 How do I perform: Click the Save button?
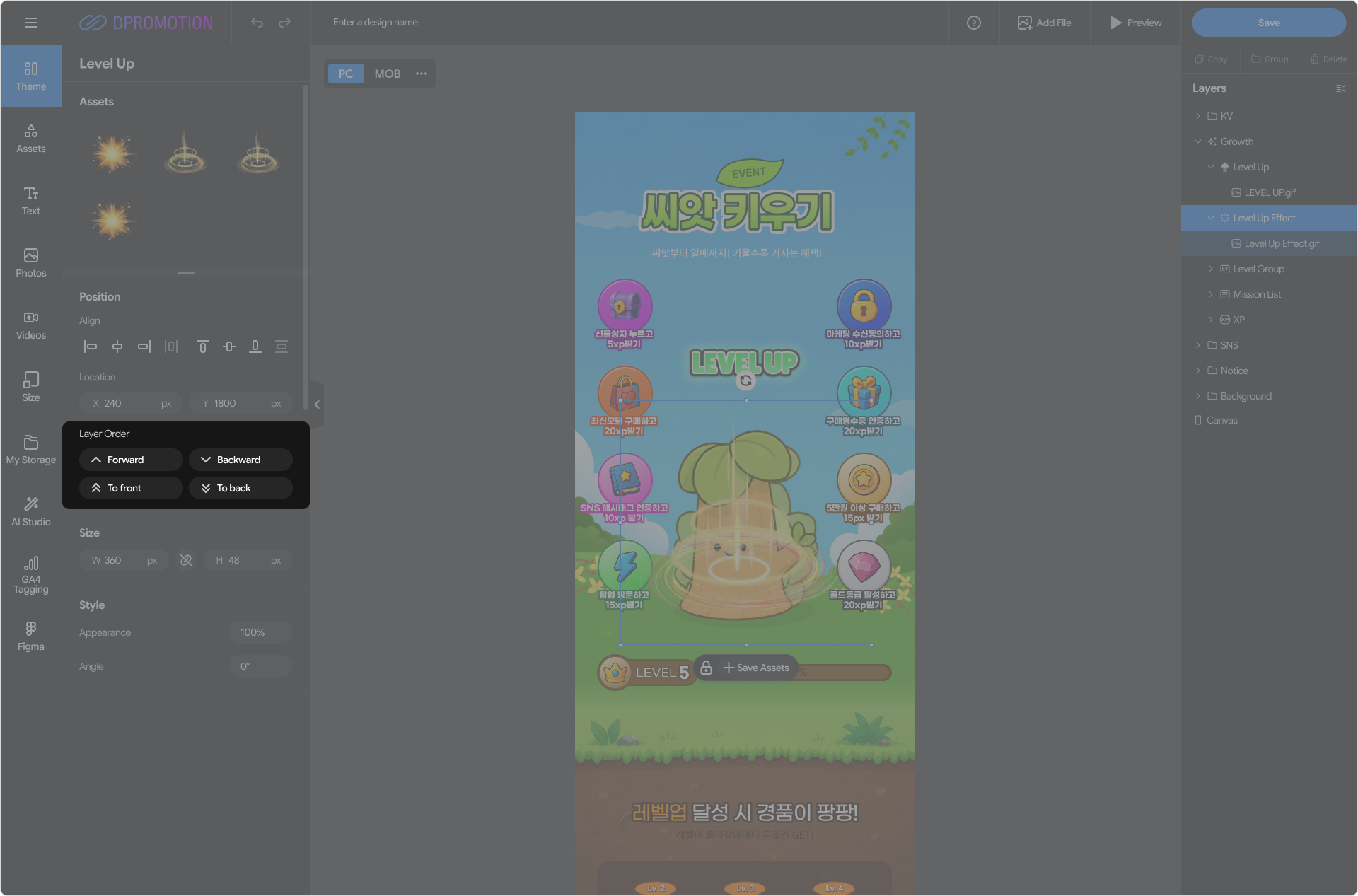1269,23
